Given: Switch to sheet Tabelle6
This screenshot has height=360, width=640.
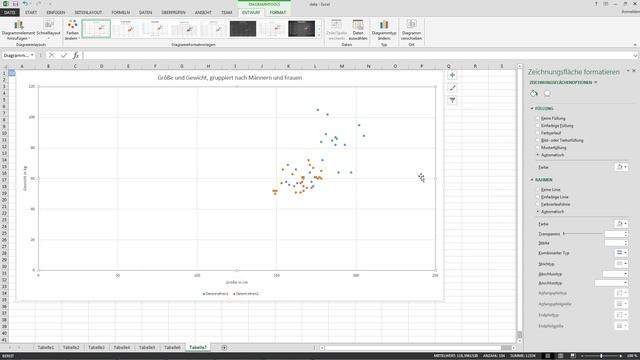Looking at the screenshot, I should click(172, 347).
